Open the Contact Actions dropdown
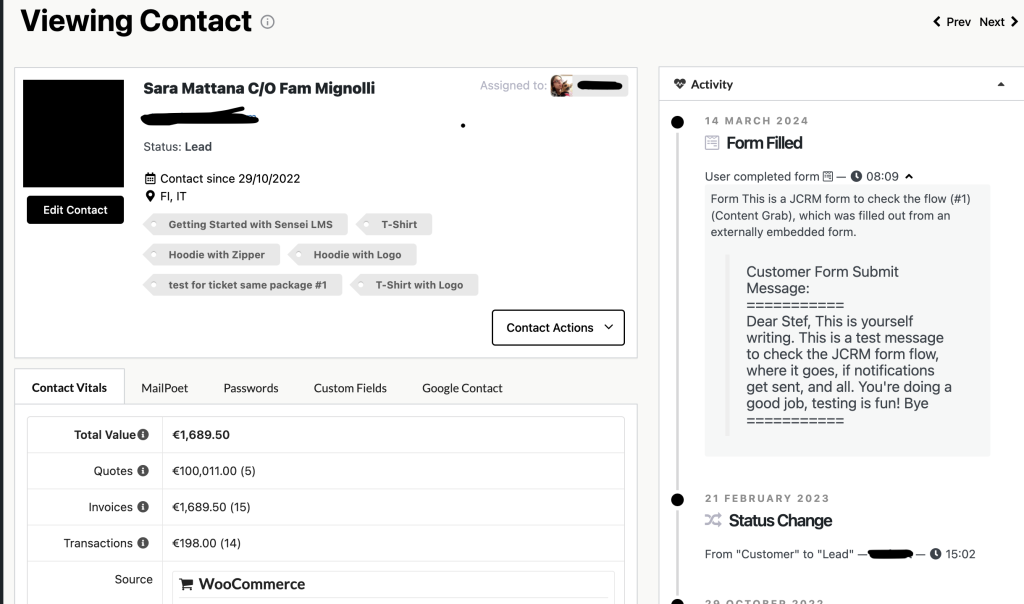The height and width of the screenshot is (604, 1024). click(x=557, y=327)
